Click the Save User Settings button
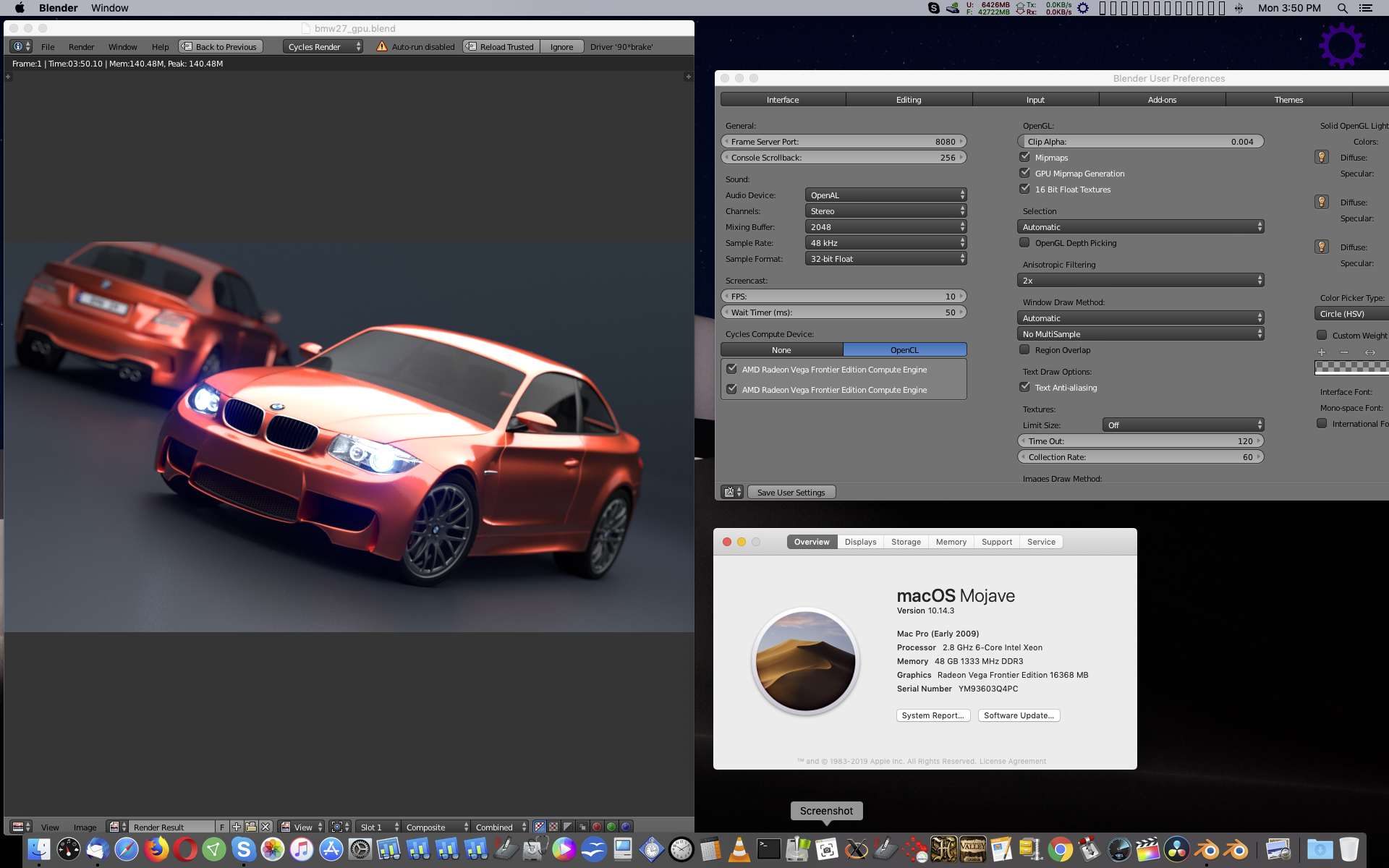Screen dimensions: 1389x868 coord(791,492)
